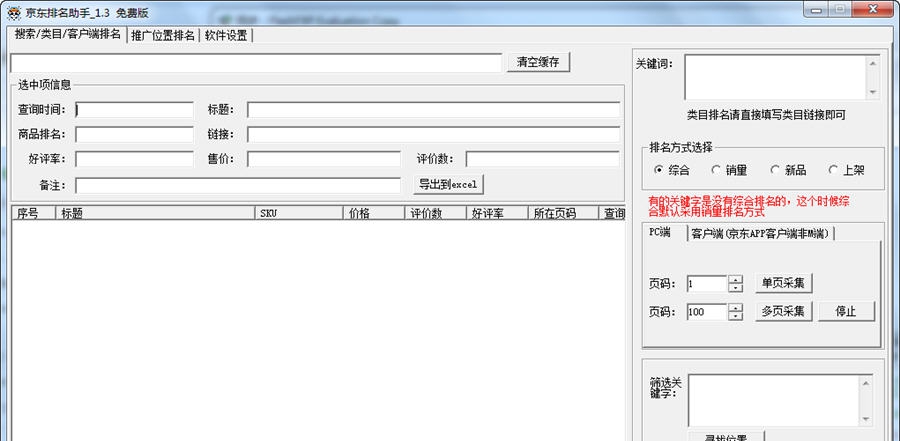Screen dimensions: 900x441
Task: Click the 好评率 input field
Action: [x=134, y=159]
